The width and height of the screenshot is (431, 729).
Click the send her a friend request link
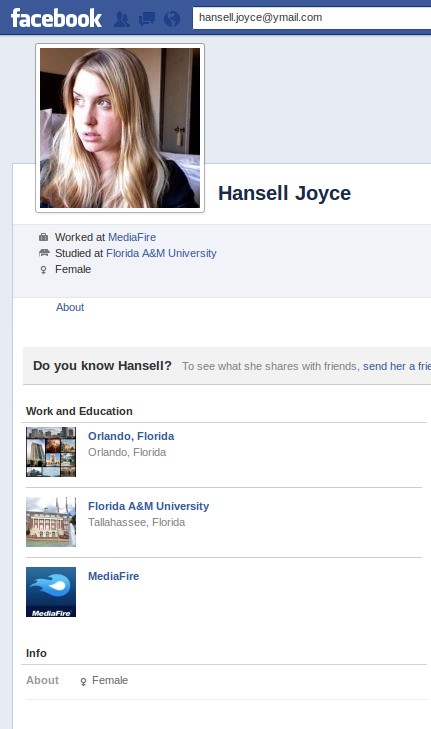click(x=397, y=366)
